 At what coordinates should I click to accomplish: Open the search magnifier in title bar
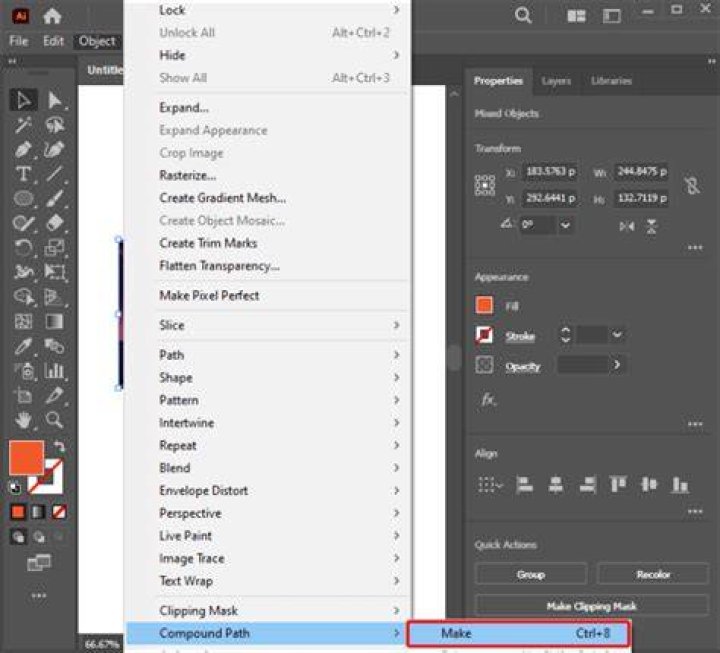pyautogui.click(x=523, y=16)
